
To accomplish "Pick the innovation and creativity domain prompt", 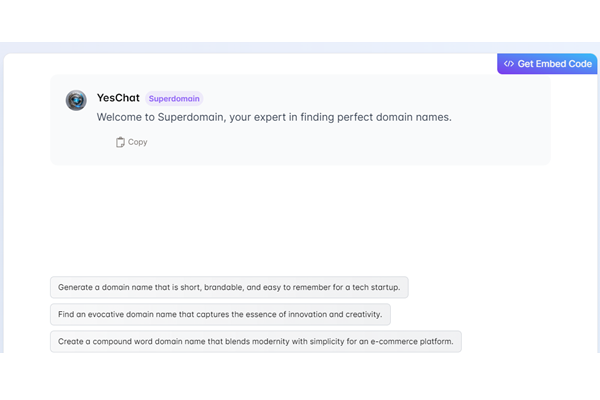I will coord(220,314).
